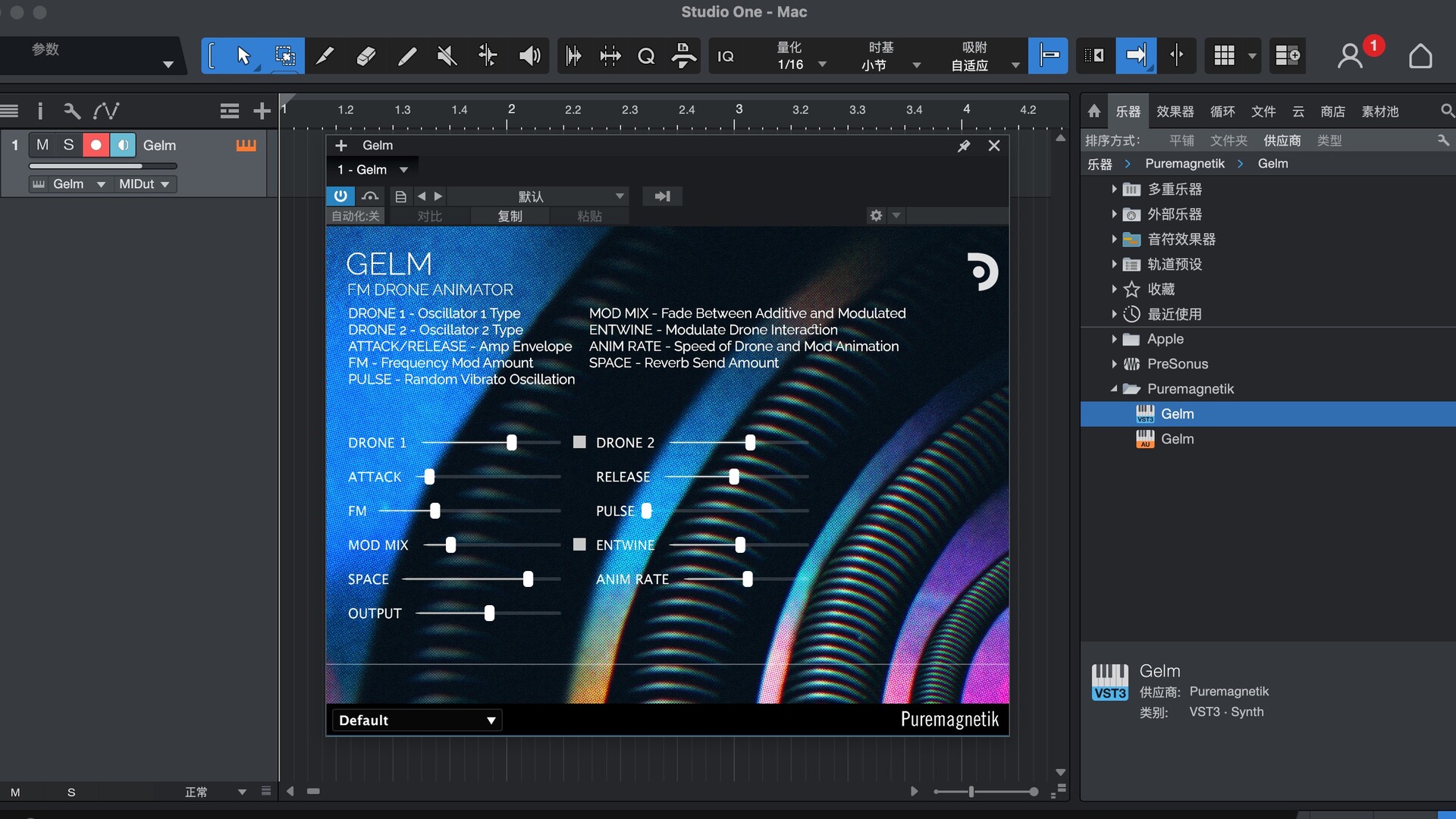The width and height of the screenshot is (1456, 819).
Task: Switch to the 乐器 tab
Action: (x=1128, y=111)
